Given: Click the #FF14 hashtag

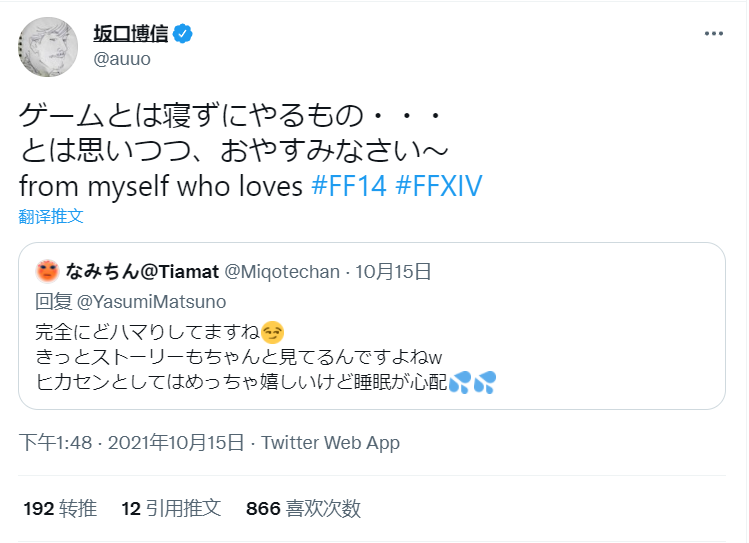Looking at the screenshot, I should (x=348, y=187).
